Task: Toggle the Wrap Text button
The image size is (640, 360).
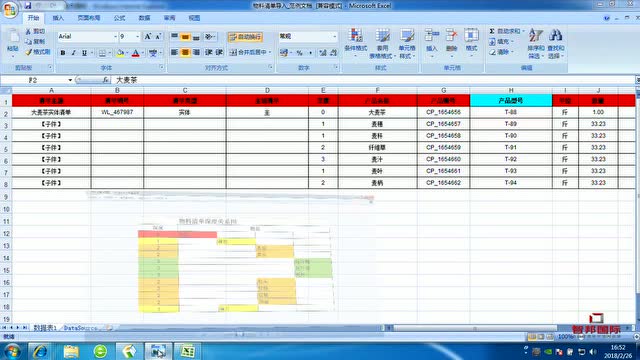Action: pyautogui.click(x=245, y=37)
